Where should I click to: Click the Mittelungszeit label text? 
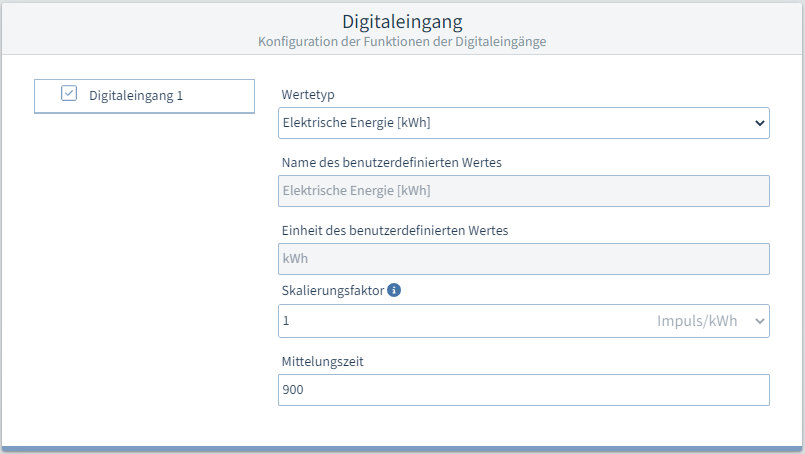click(322, 361)
